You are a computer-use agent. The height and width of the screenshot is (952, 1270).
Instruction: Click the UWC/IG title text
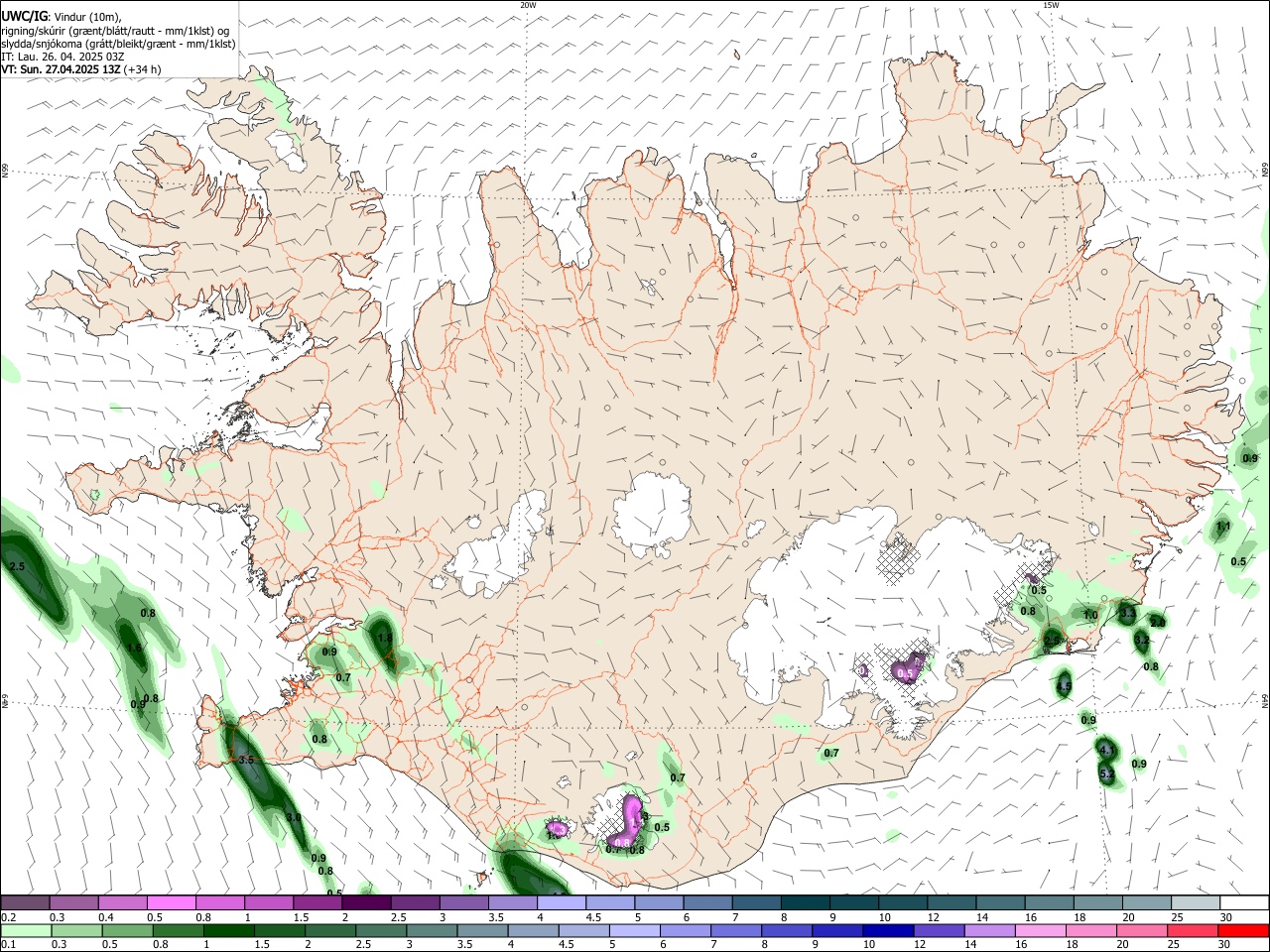24,17
